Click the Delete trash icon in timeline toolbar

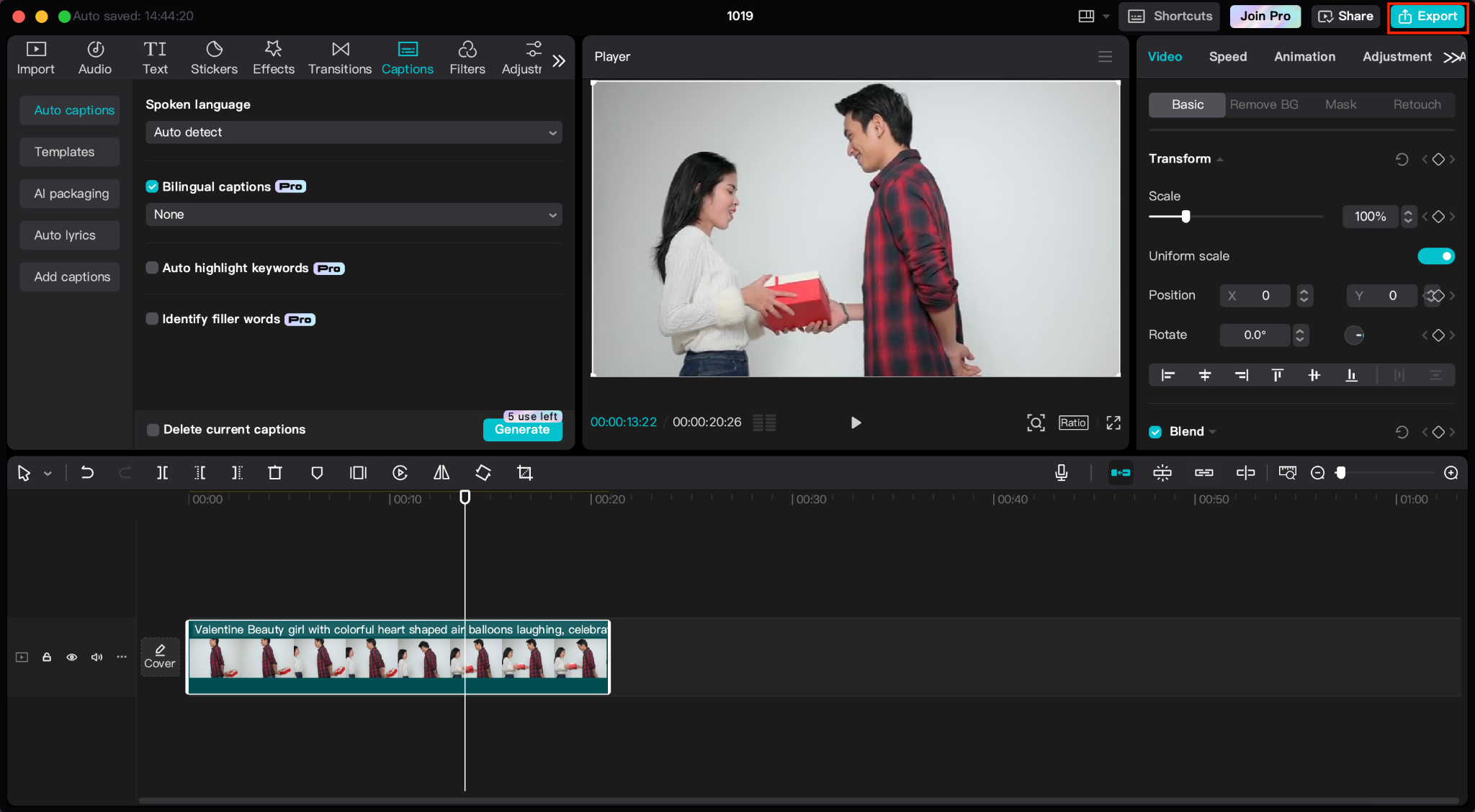(275, 473)
